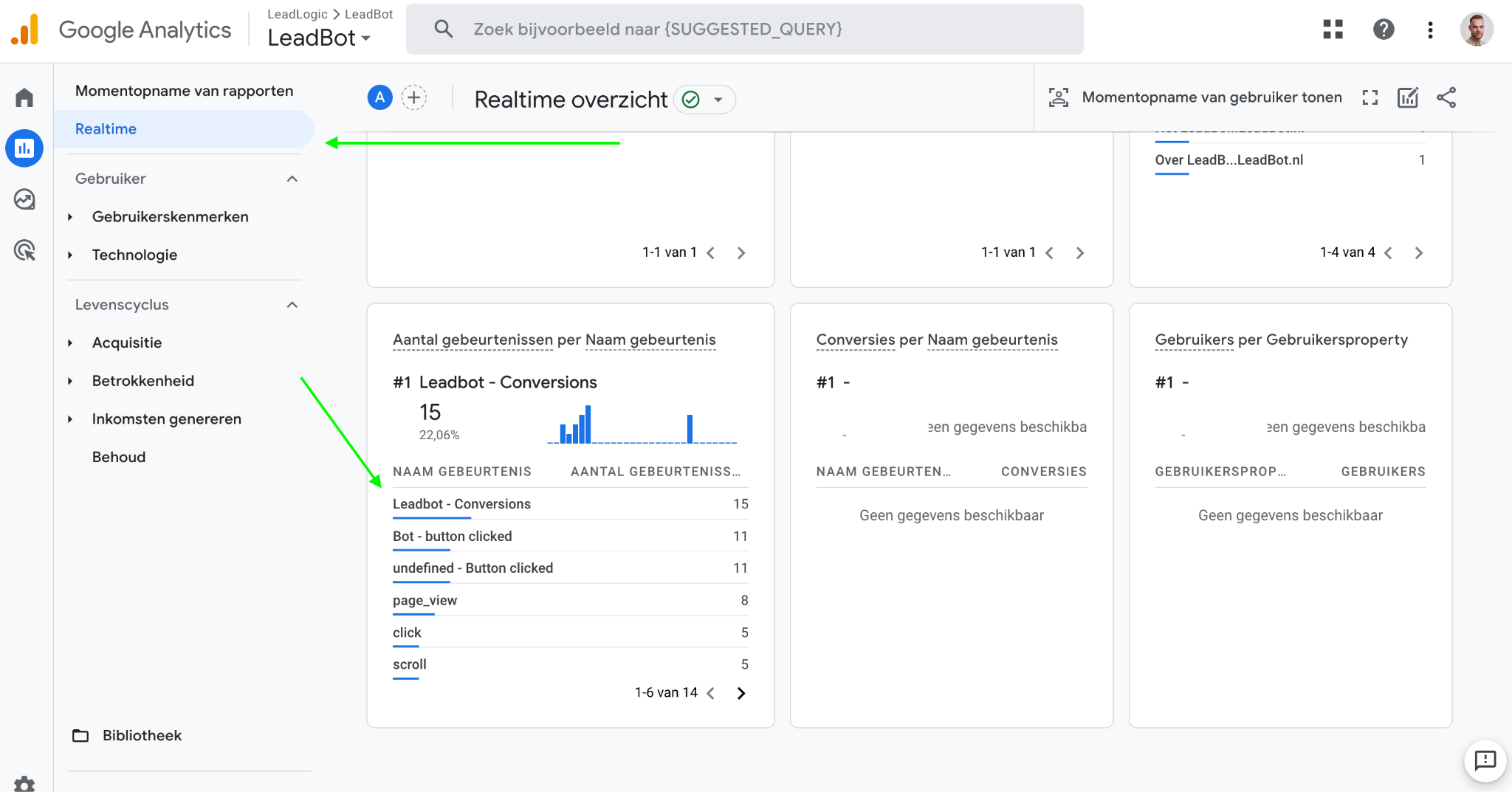The width and height of the screenshot is (1512, 792).
Task: Open the Google apps grid
Action: 1333,30
